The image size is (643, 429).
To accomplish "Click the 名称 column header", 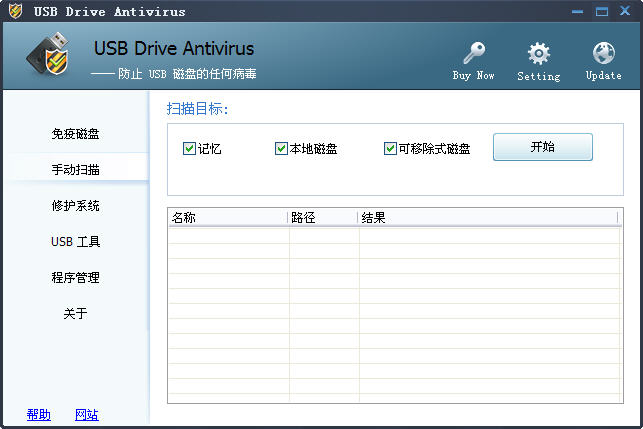I will (227, 217).
